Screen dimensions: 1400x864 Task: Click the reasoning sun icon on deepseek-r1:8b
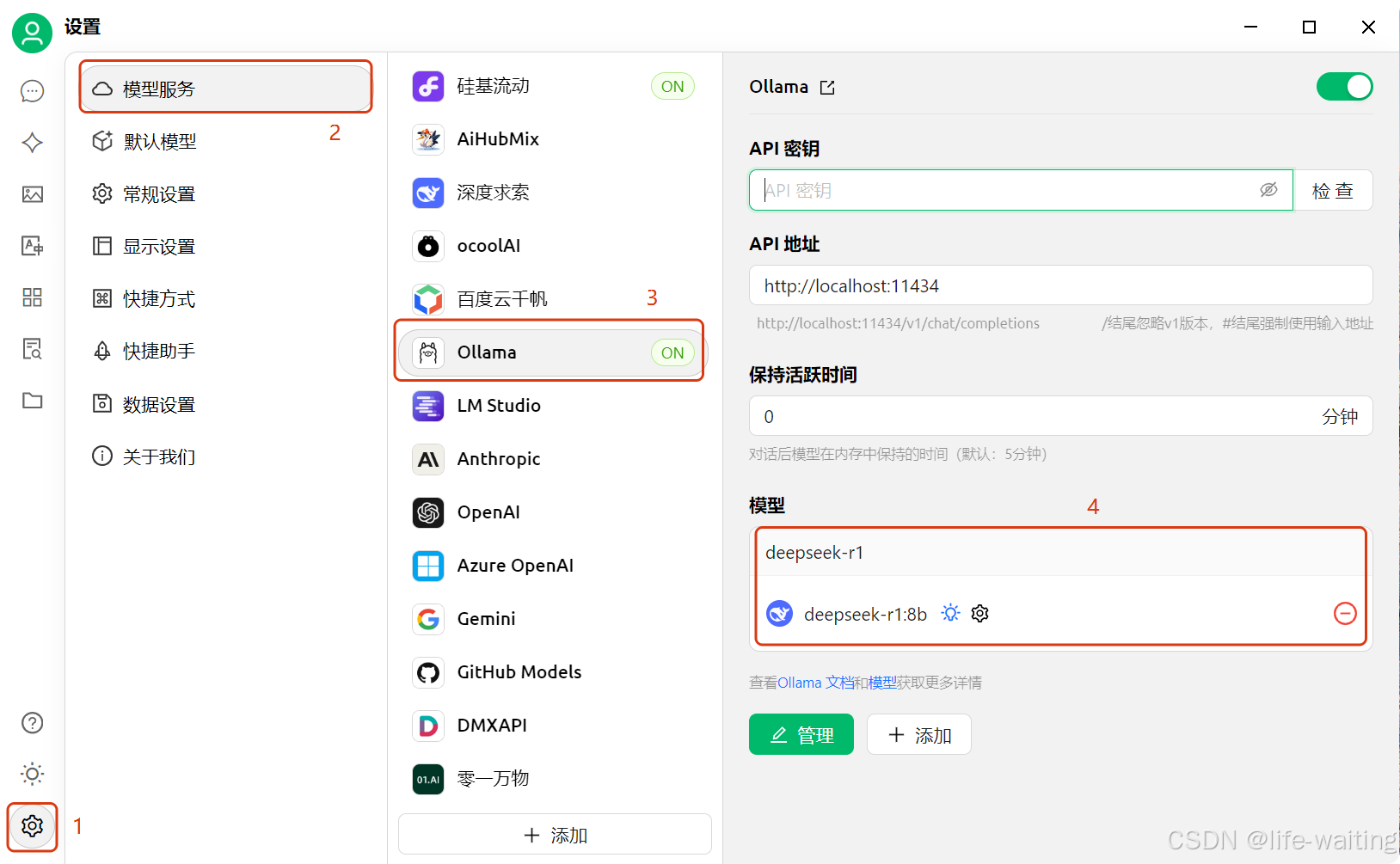coord(950,613)
